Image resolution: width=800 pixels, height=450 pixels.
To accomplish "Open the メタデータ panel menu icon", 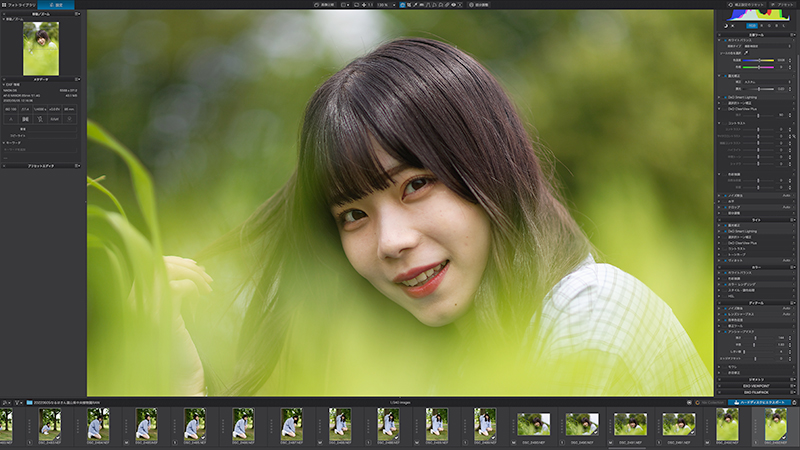I will click(x=77, y=79).
